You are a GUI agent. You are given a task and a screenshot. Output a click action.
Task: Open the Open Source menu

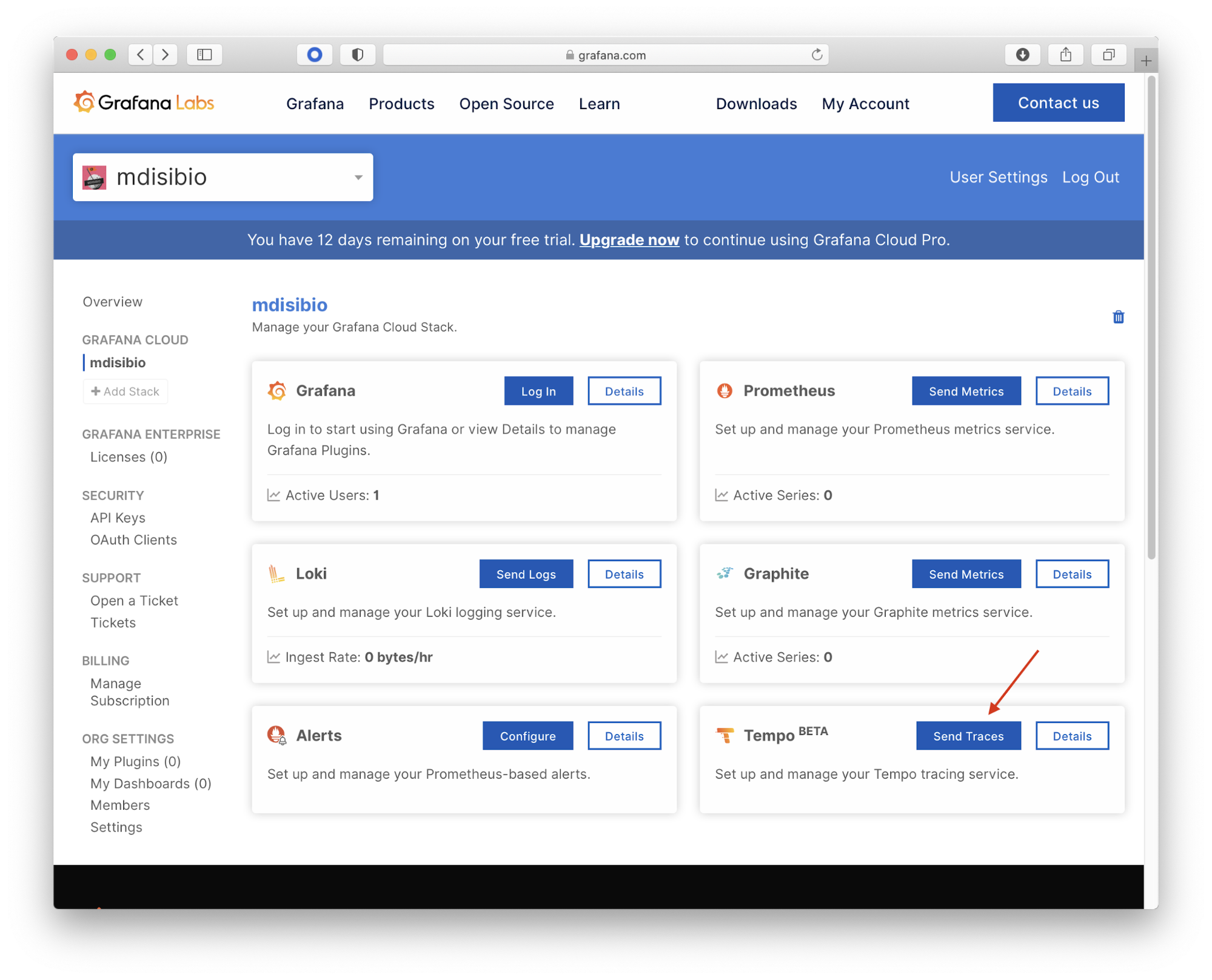click(506, 104)
